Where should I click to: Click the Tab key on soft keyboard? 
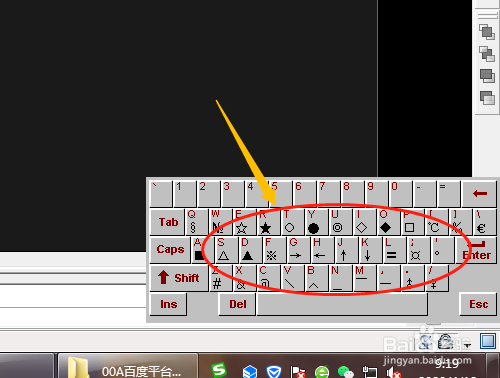(167, 222)
